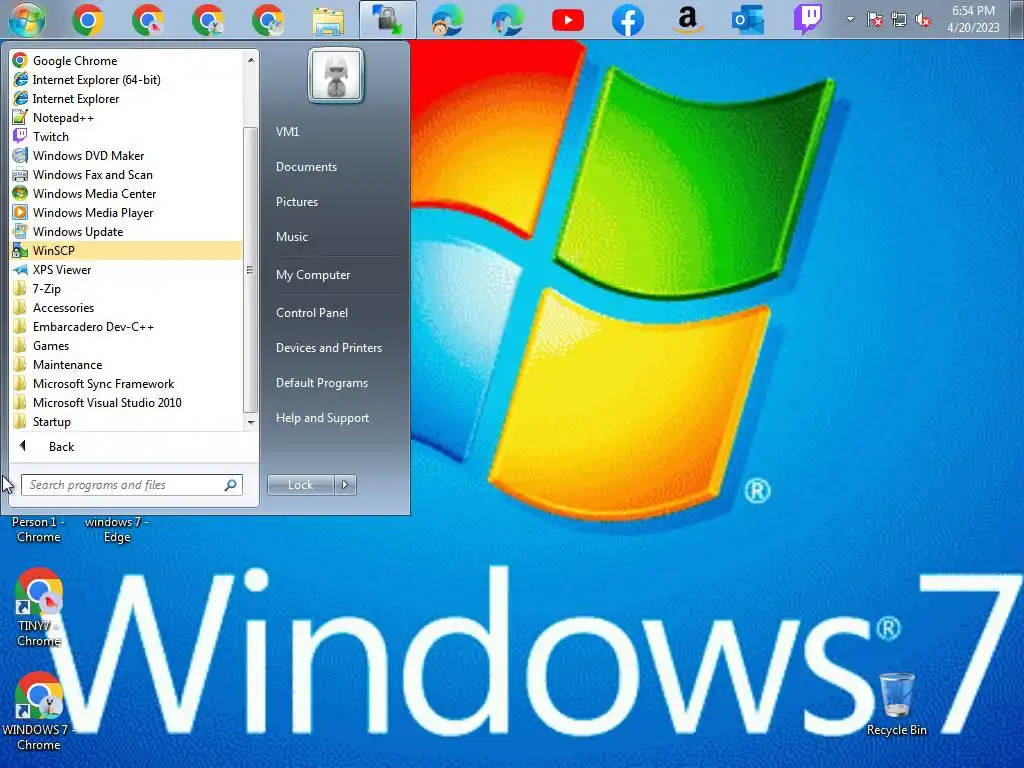Expand Microsoft Visual Studio 2010 folder
The width and height of the screenshot is (1024, 768).
point(127,402)
